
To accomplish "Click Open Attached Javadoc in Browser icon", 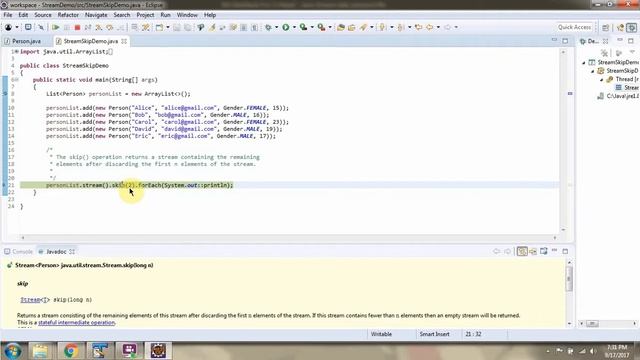I will [x=544, y=251].
